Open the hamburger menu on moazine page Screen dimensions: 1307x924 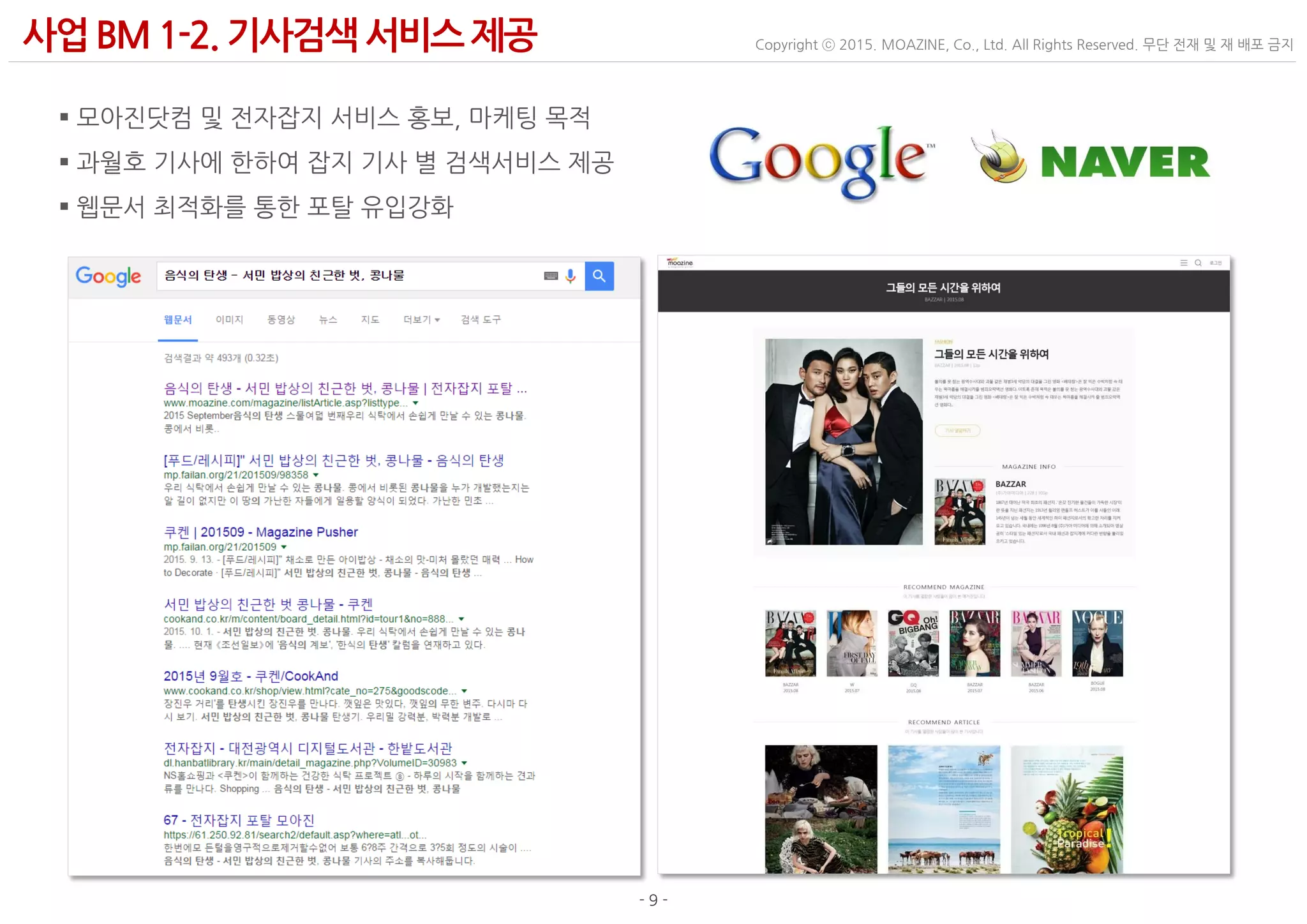tap(1184, 263)
